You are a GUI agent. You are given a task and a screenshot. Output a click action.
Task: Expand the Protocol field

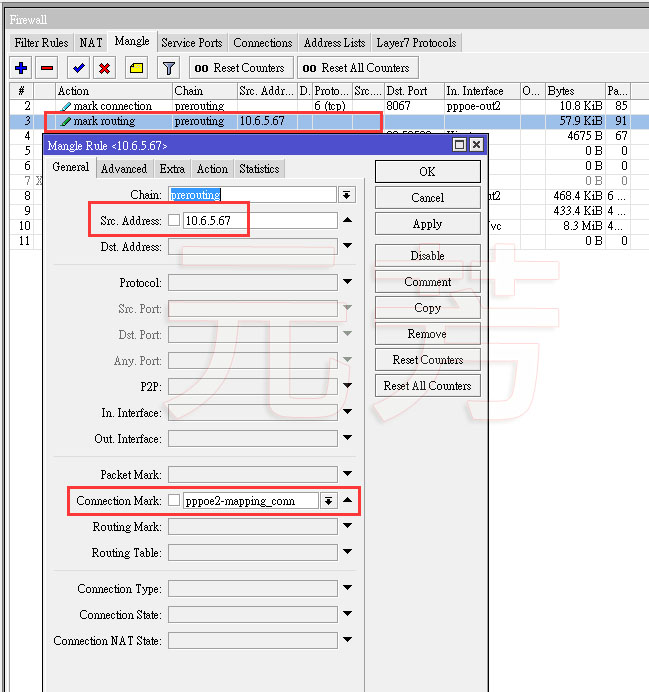[348, 282]
